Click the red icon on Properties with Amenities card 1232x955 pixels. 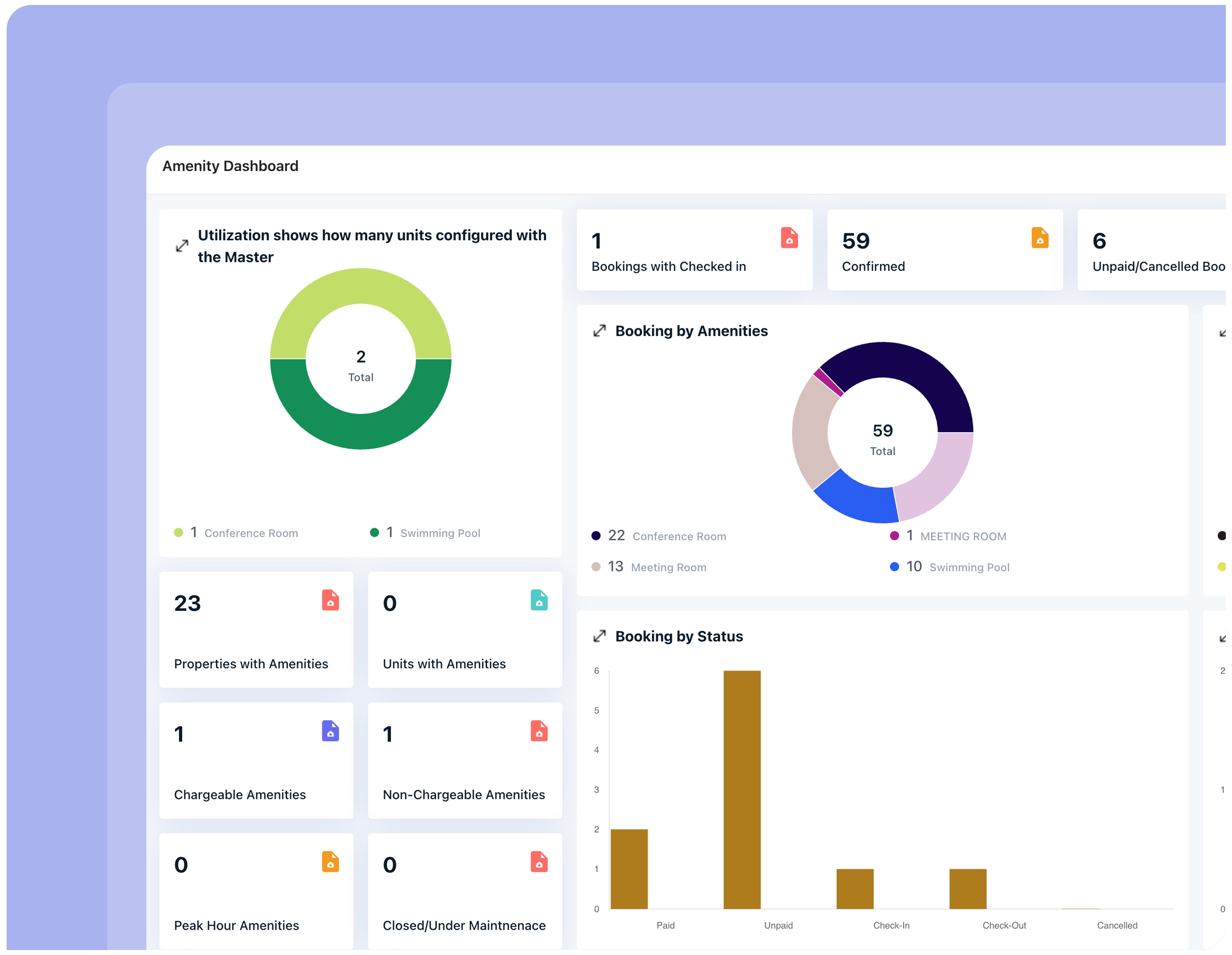coord(330,601)
